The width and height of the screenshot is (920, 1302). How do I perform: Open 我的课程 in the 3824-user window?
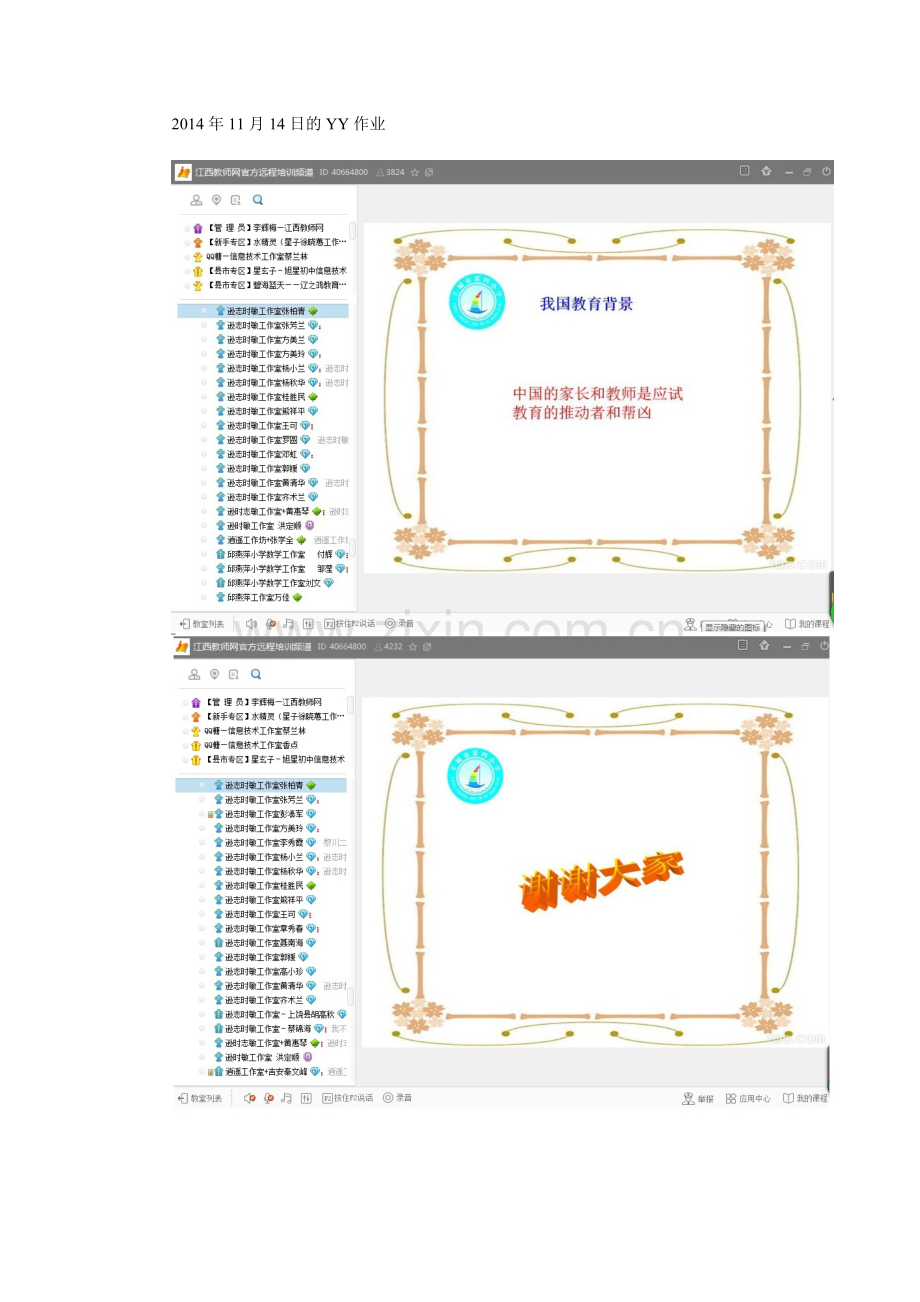(x=808, y=624)
